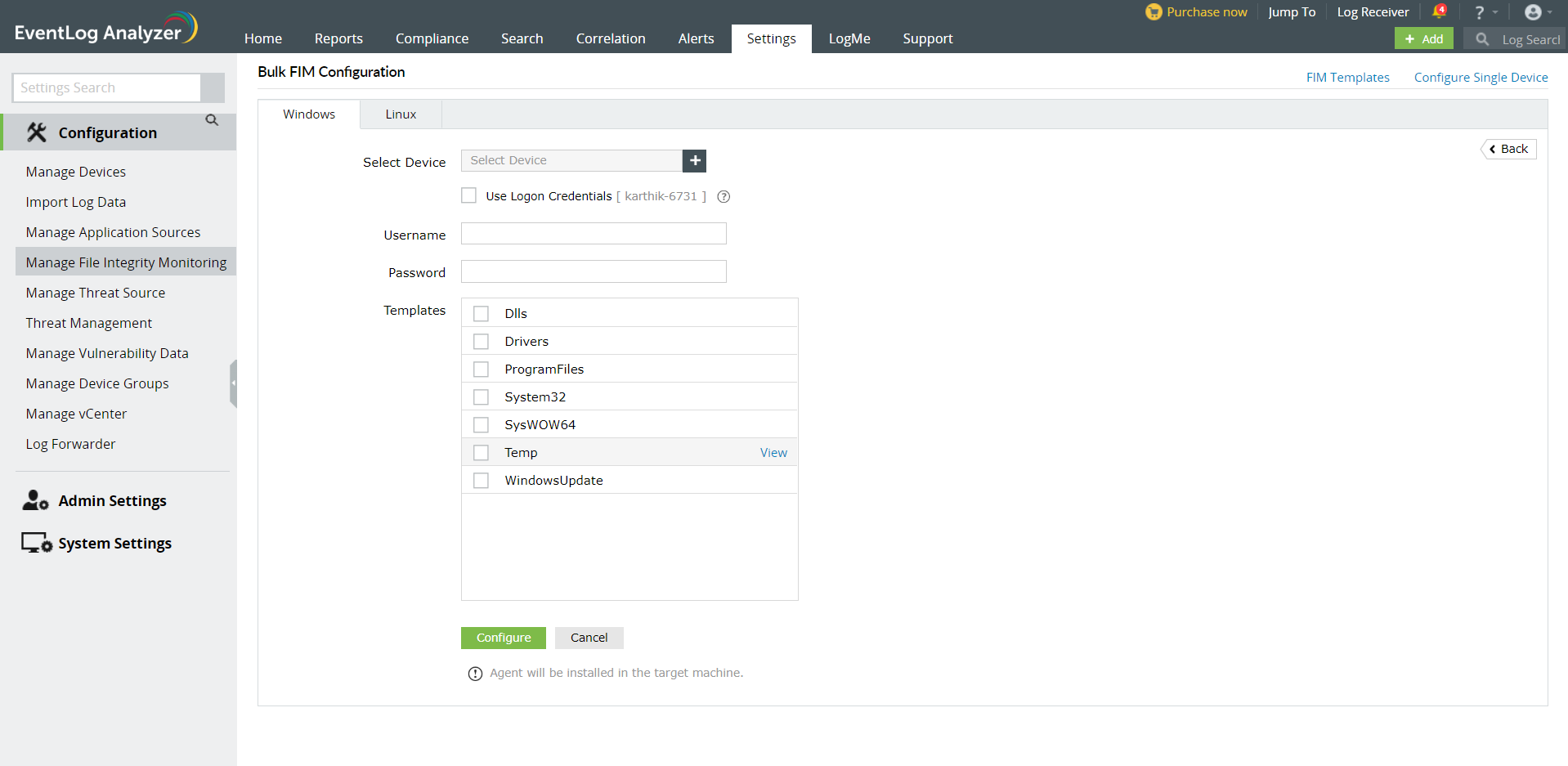This screenshot has width=1568, height=766.
Task: Open the Select Device dropdown field
Action: (571, 161)
